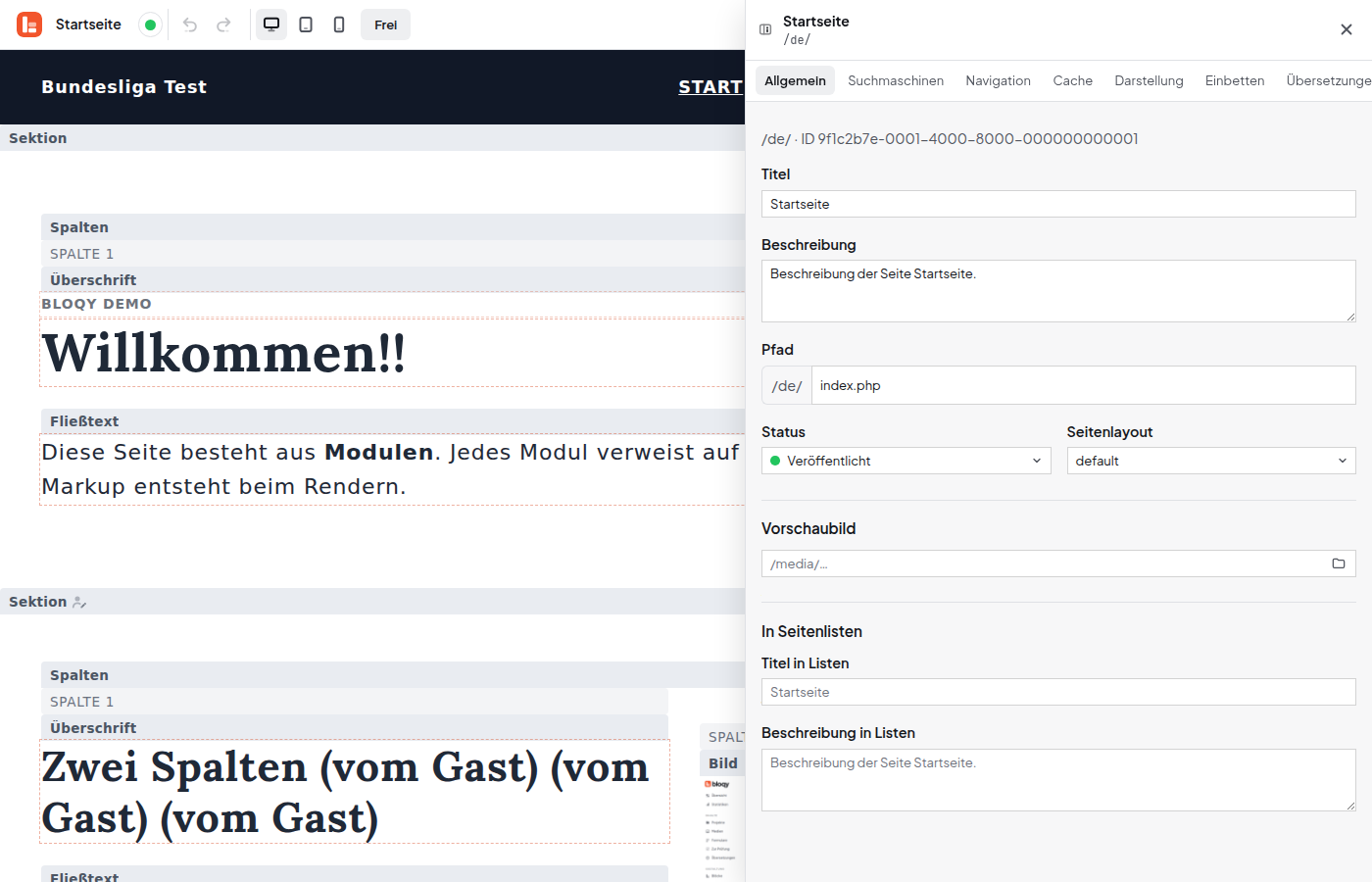Click the Bild module thumbnail preview
1372x882 pixels.
point(721,829)
